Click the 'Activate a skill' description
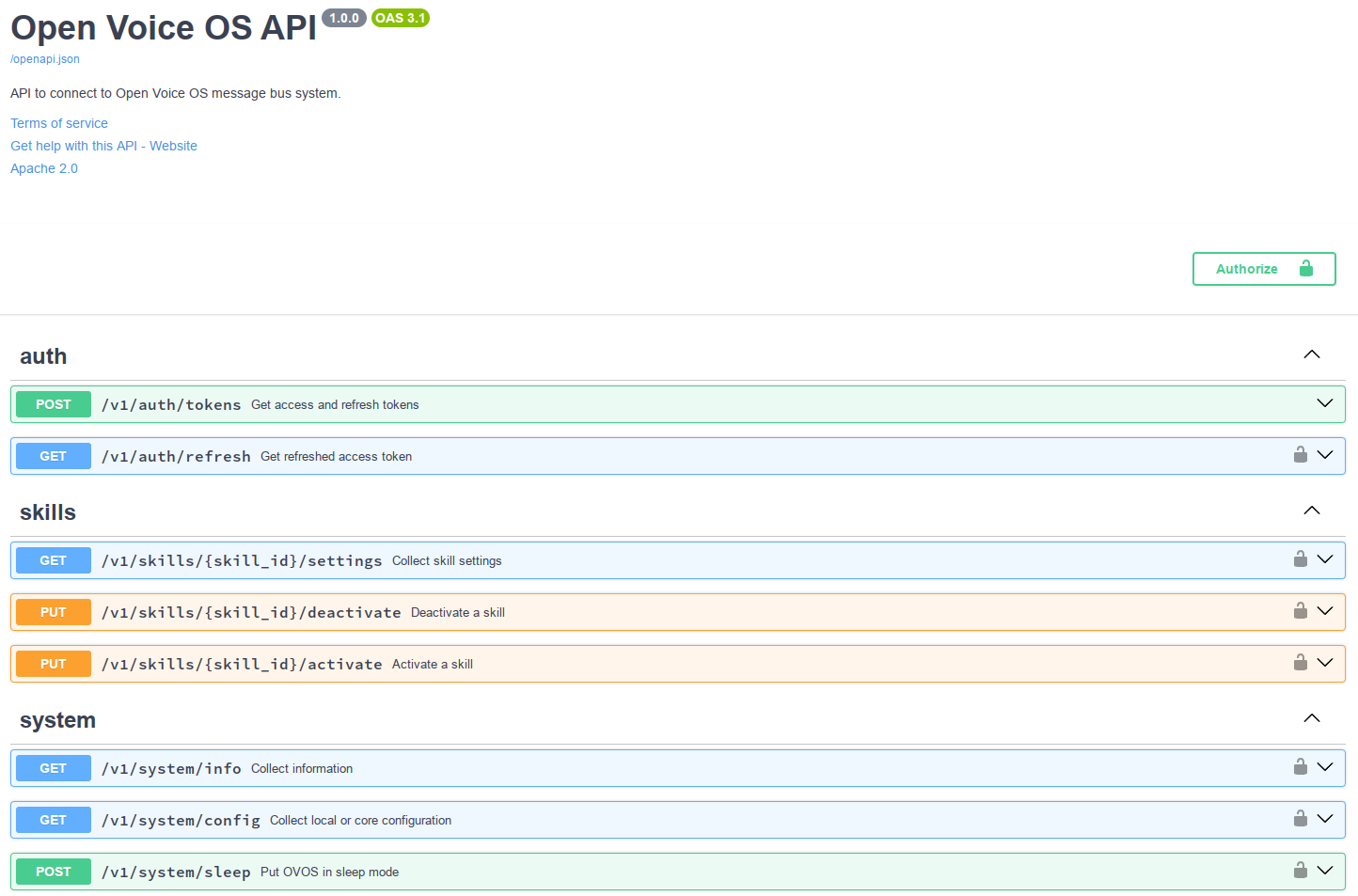Image resolution: width=1358 pixels, height=896 pixels. pyautogui.click(x=433, y=664)
